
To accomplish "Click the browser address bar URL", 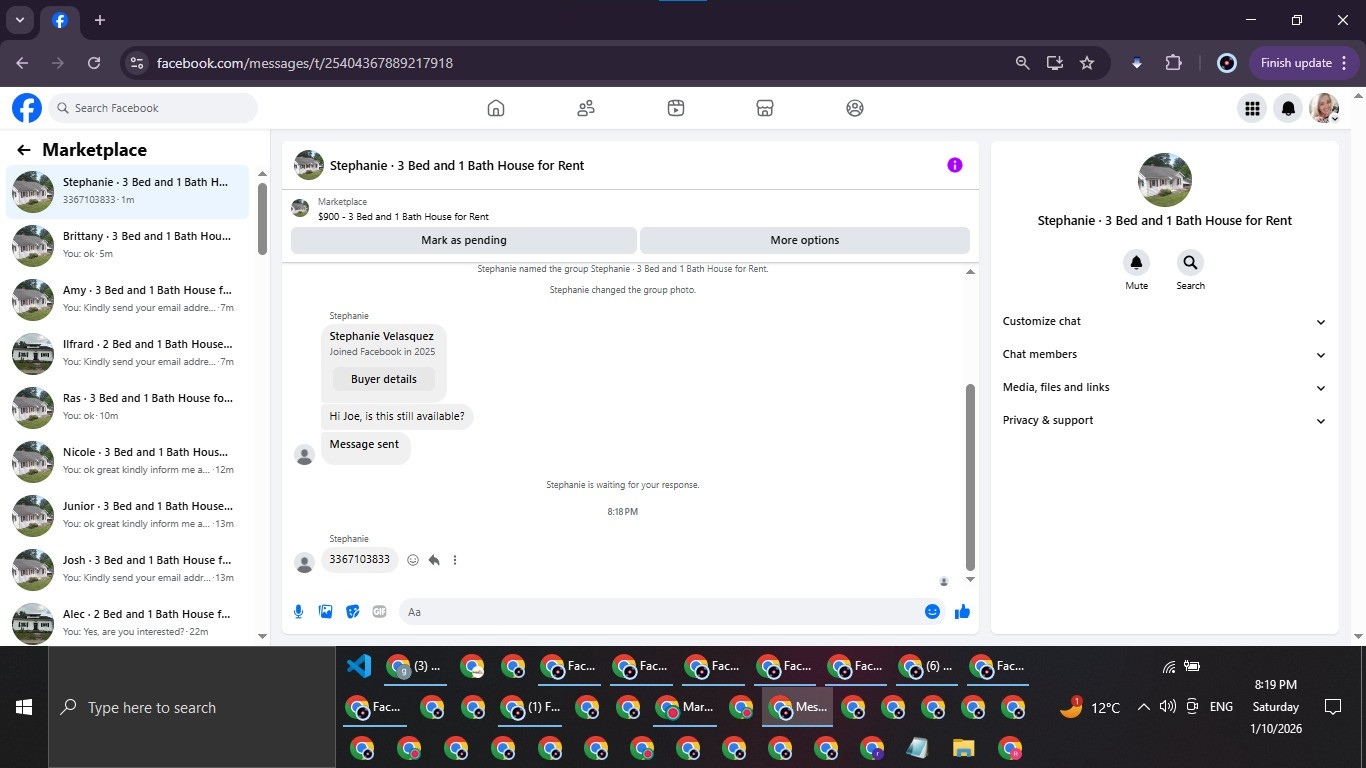I will [305, 63].
